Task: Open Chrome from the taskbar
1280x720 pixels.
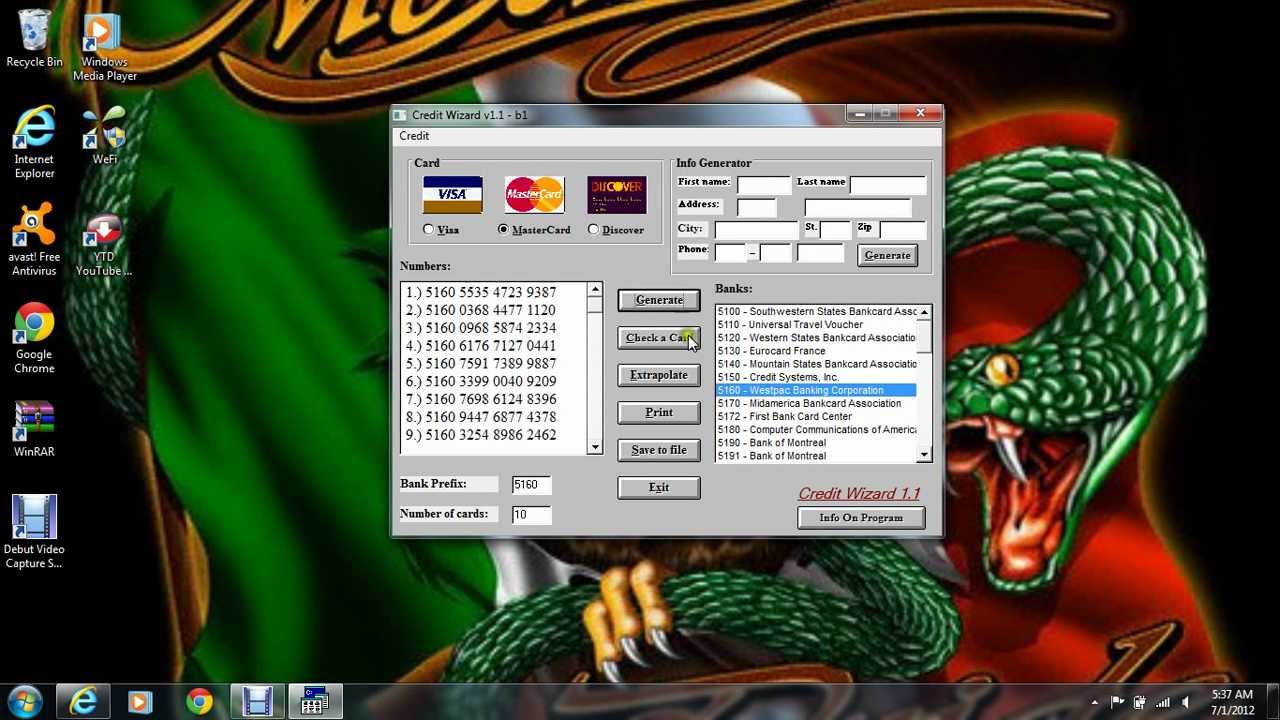Action: (199, 702)
